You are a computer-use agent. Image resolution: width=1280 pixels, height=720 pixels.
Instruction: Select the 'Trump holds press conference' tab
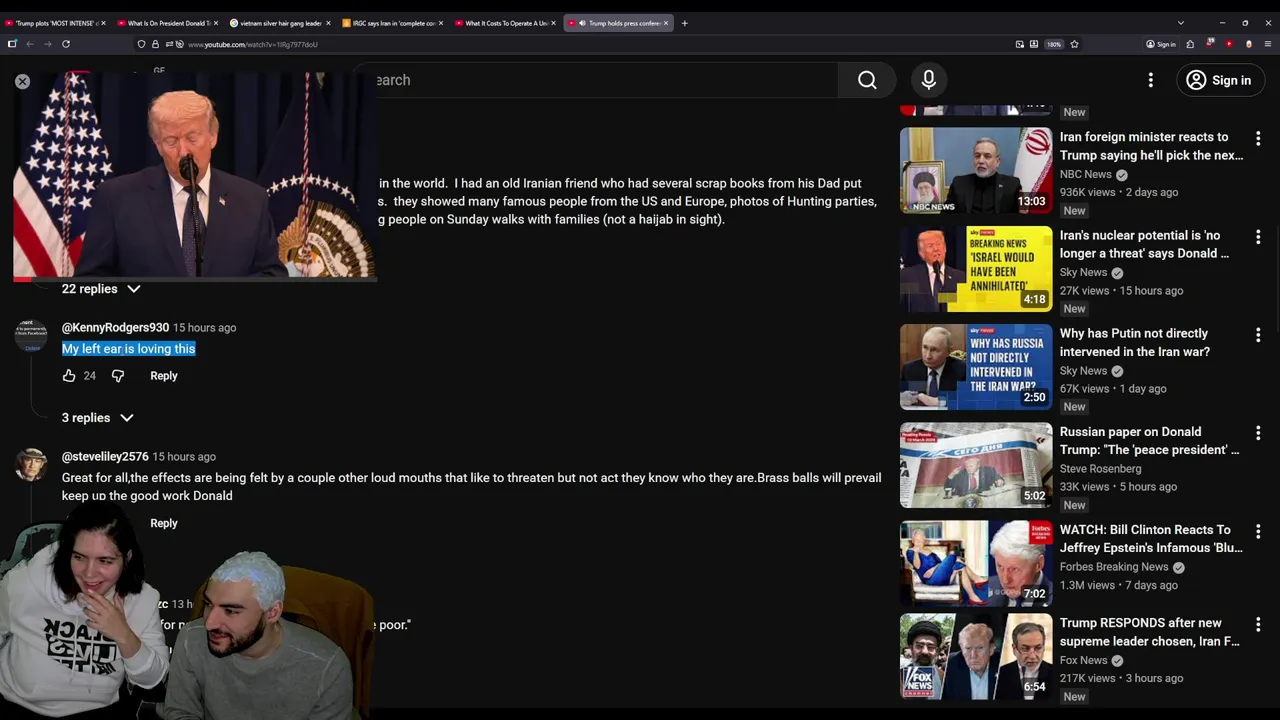619,23
